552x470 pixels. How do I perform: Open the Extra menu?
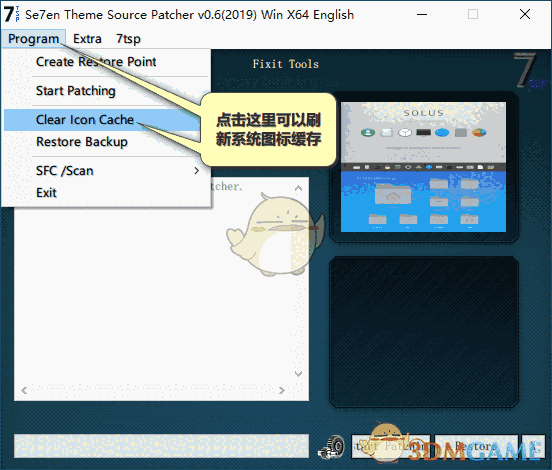[87, 39]
